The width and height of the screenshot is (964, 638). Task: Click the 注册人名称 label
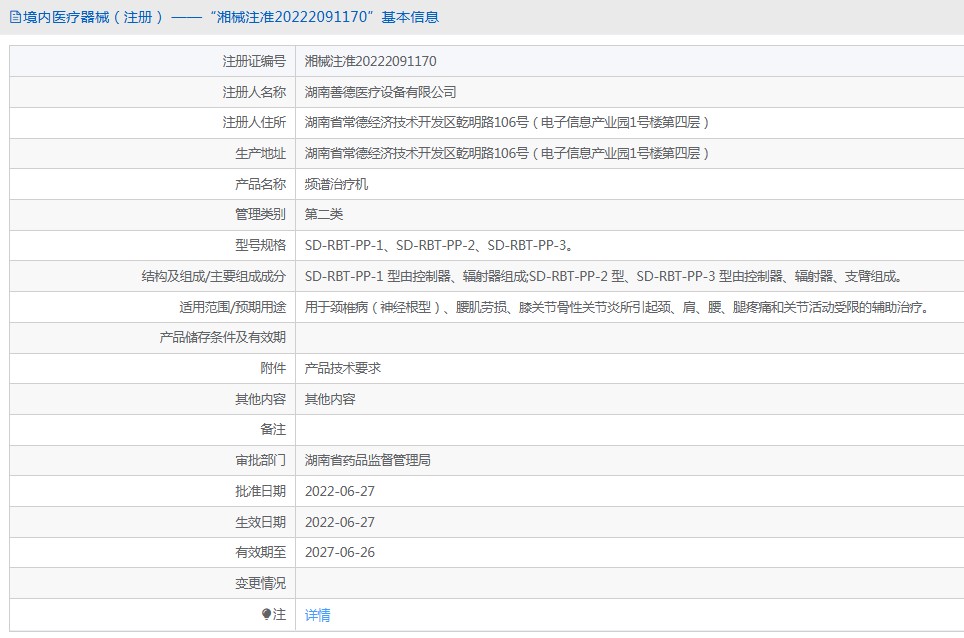(254, 92)
